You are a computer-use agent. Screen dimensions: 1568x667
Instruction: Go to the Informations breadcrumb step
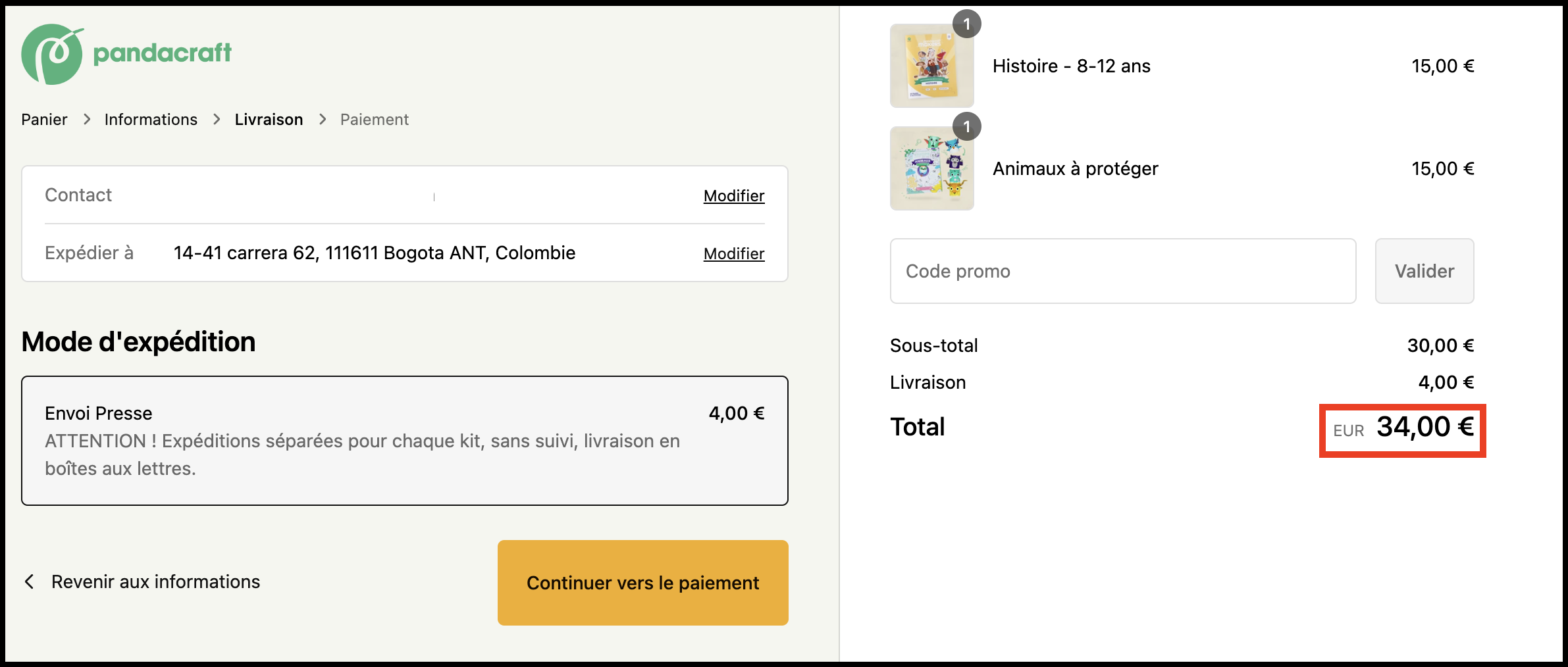(x=151, y=119)
